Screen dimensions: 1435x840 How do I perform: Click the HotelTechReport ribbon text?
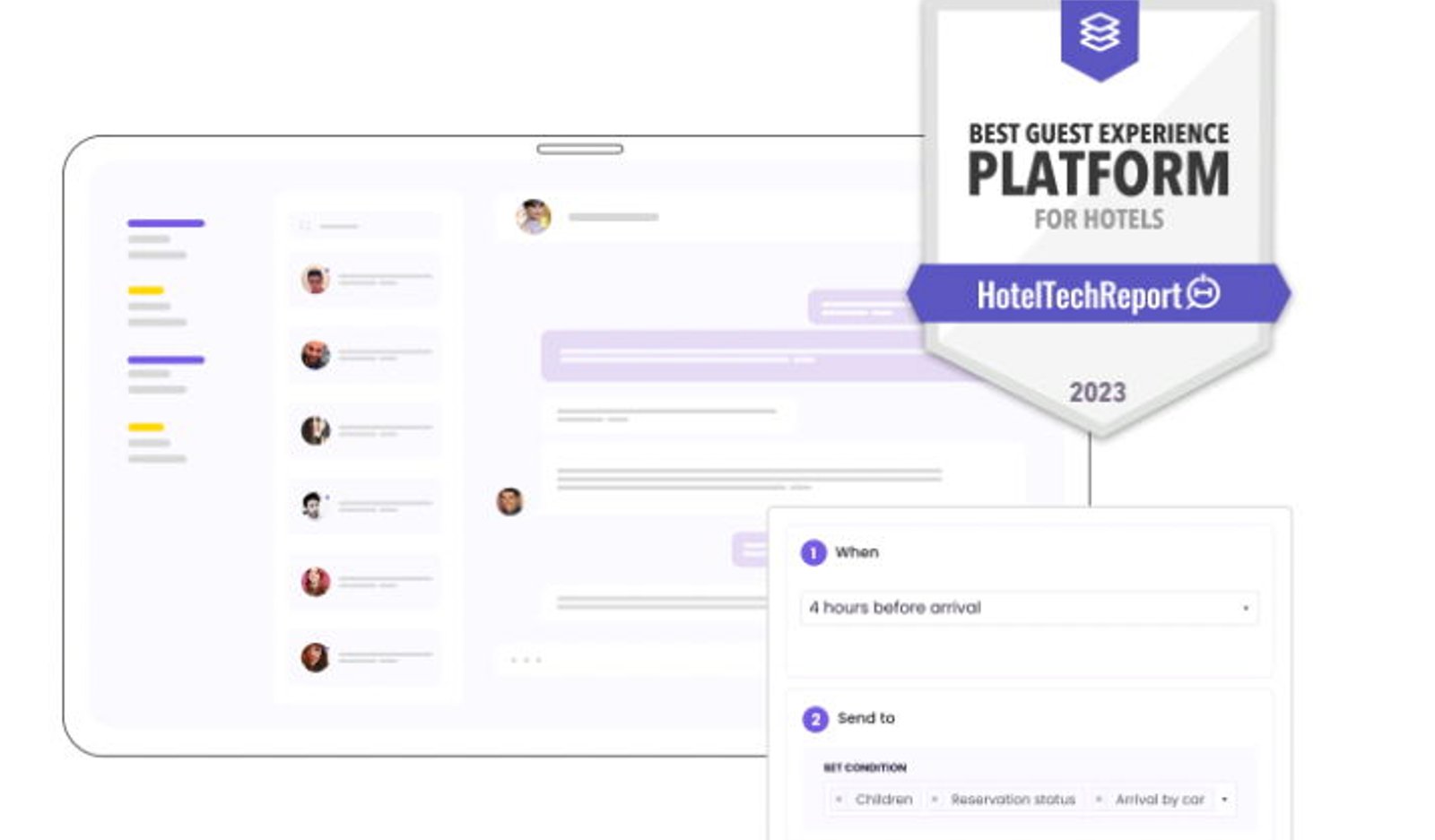tap(1079, 295)
